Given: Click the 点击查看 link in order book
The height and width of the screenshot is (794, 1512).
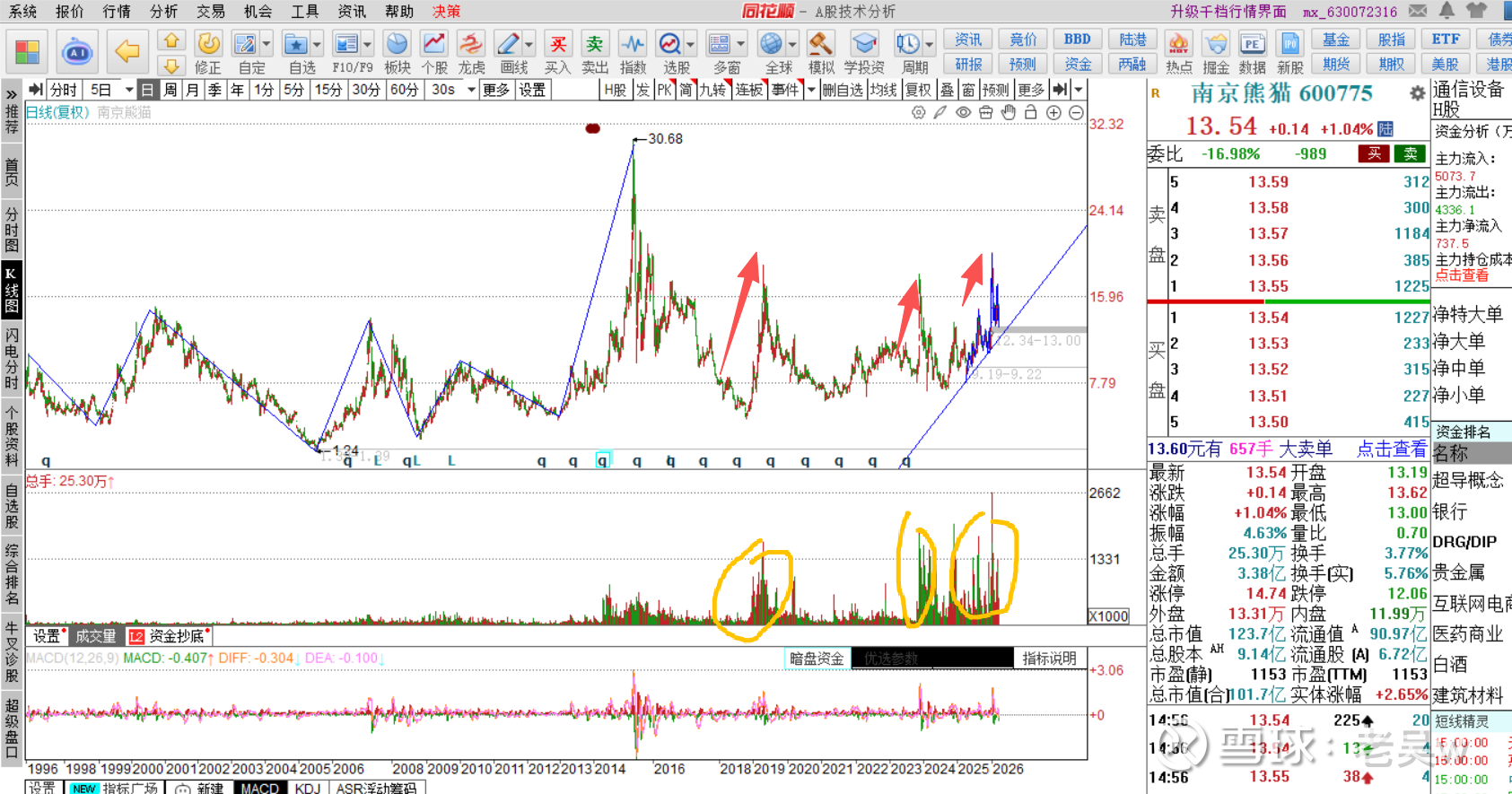Looking at the screenshot, I should (x=1391, y=449).
